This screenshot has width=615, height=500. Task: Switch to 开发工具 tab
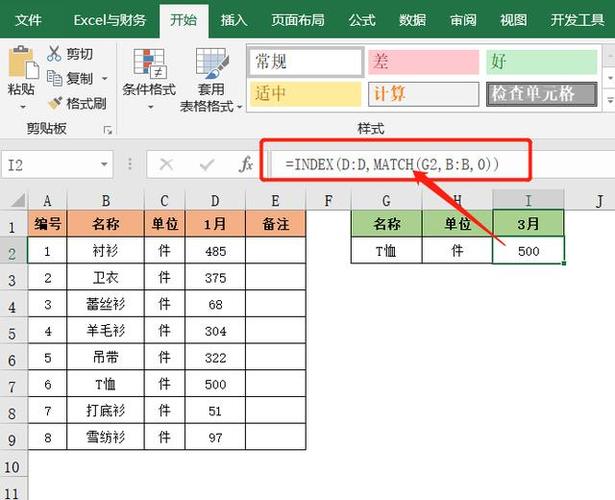point(577,20)
